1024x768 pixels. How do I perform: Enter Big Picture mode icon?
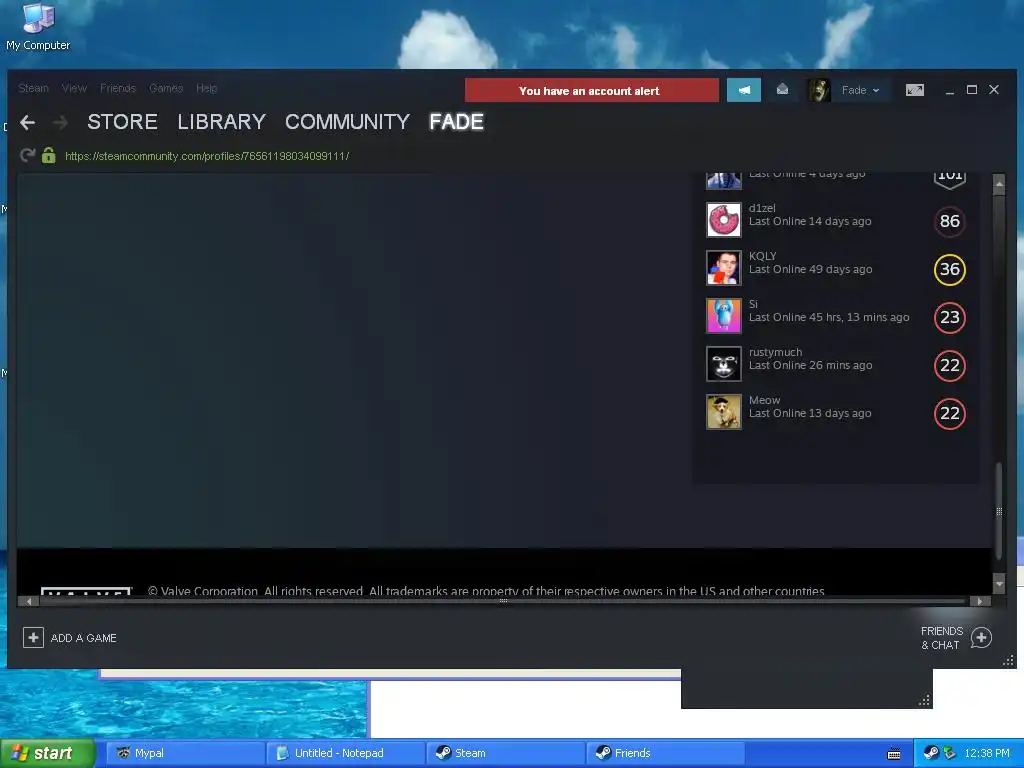click(x=915, y=90)
